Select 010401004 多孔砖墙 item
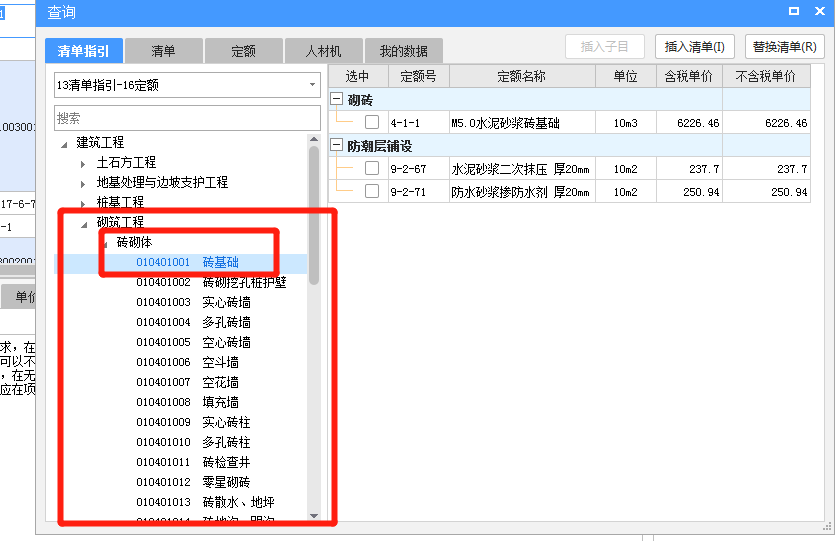835x541 pixels. pyautogui.click(x=193, y=322)
